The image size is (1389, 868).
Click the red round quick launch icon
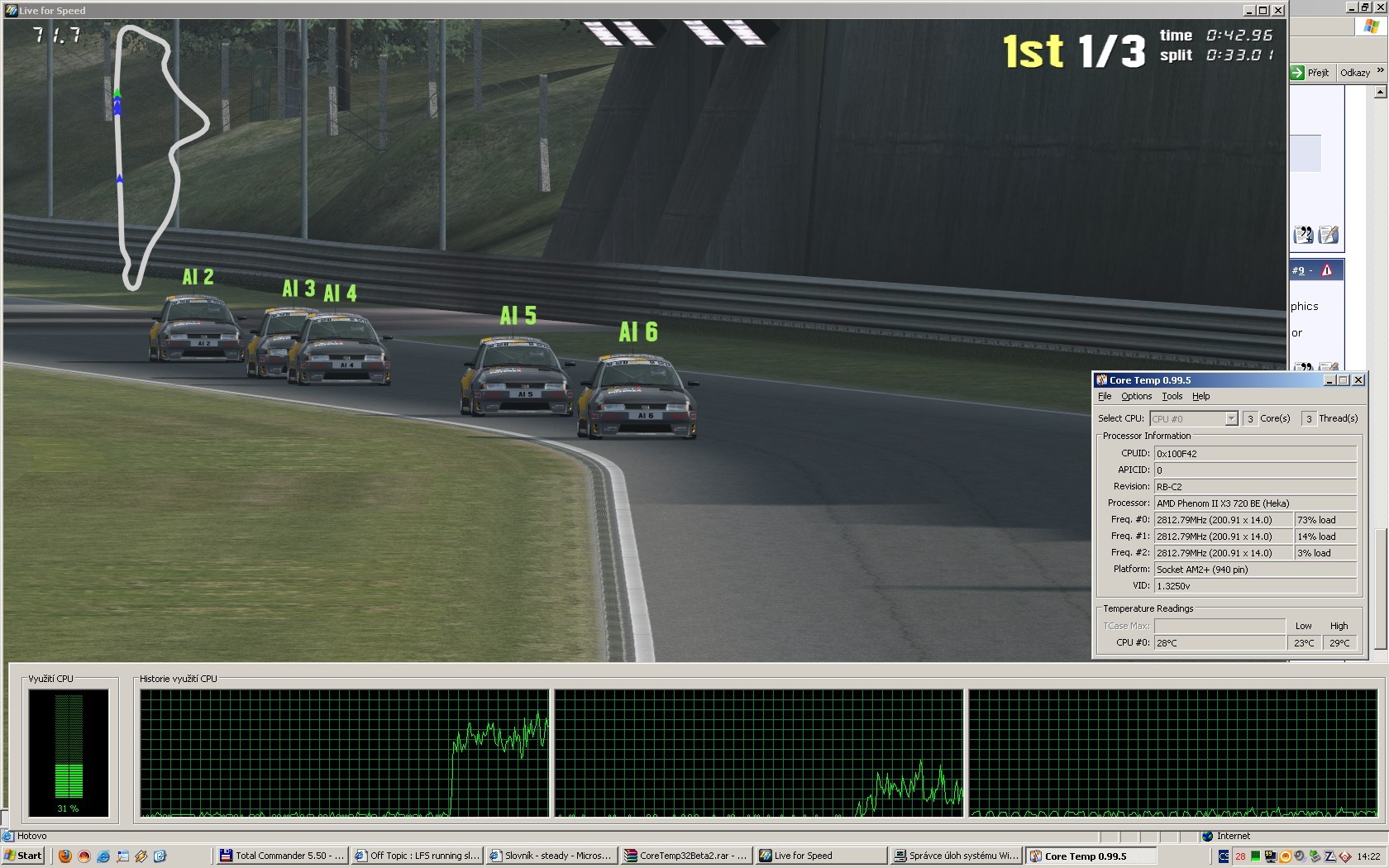84,856
